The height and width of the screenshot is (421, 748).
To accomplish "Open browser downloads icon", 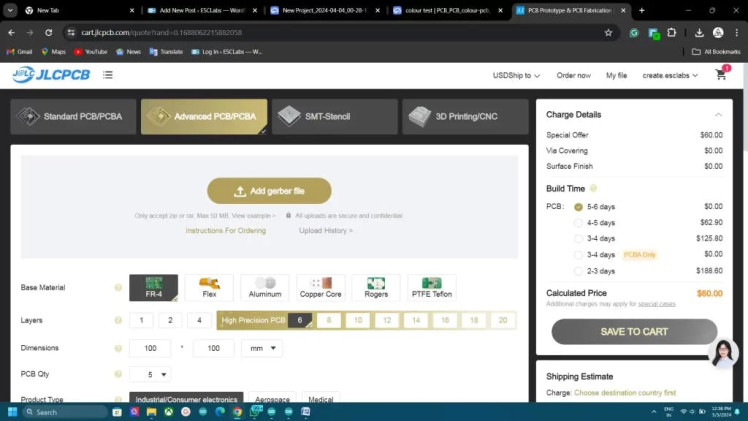I will [699, 32].
